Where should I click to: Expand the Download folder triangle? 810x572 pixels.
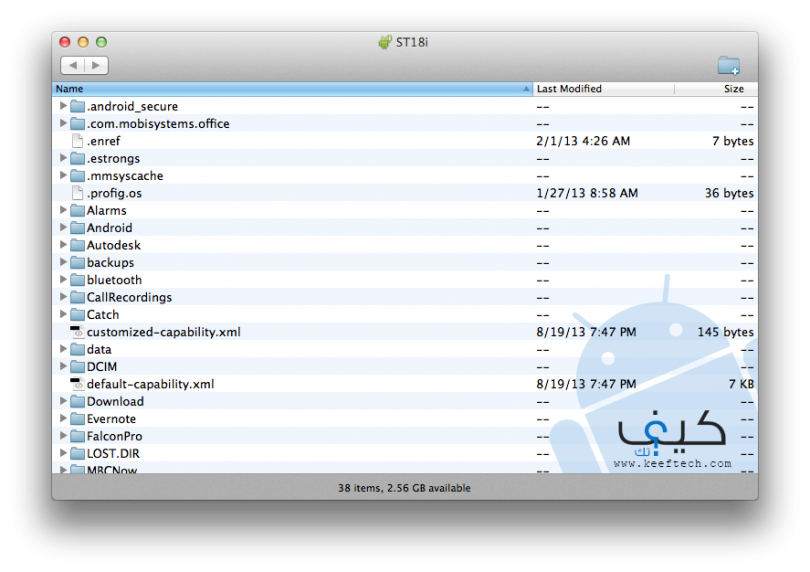(x=63, y=401)
